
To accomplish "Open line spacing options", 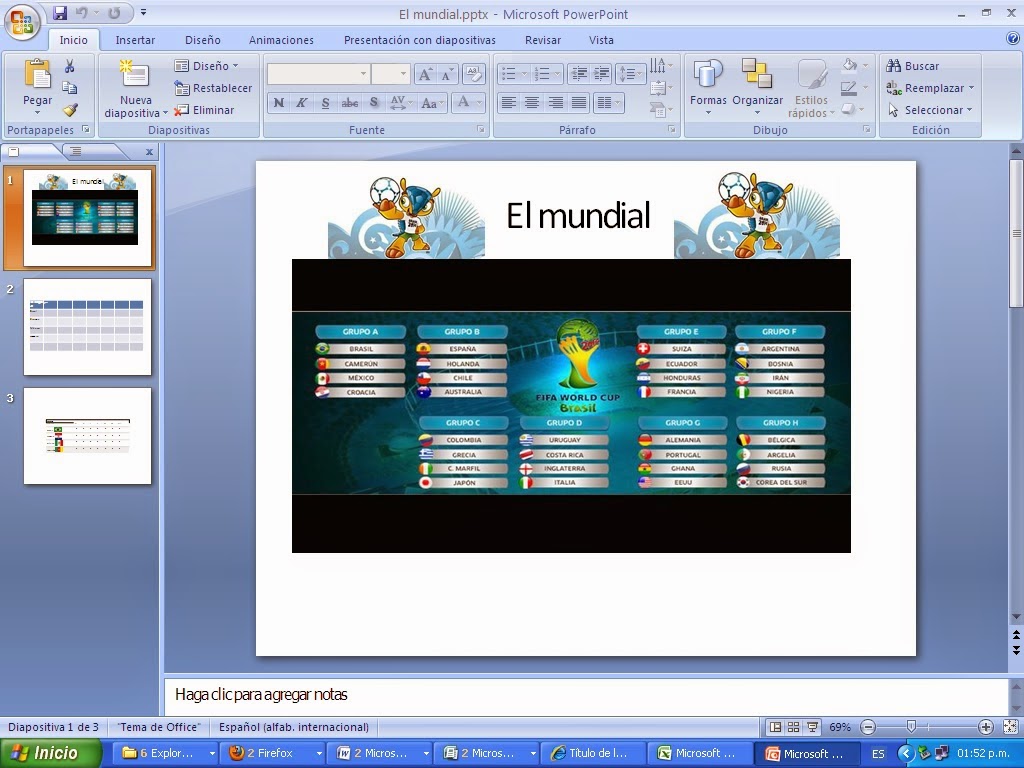I will [x=630, y=74].
